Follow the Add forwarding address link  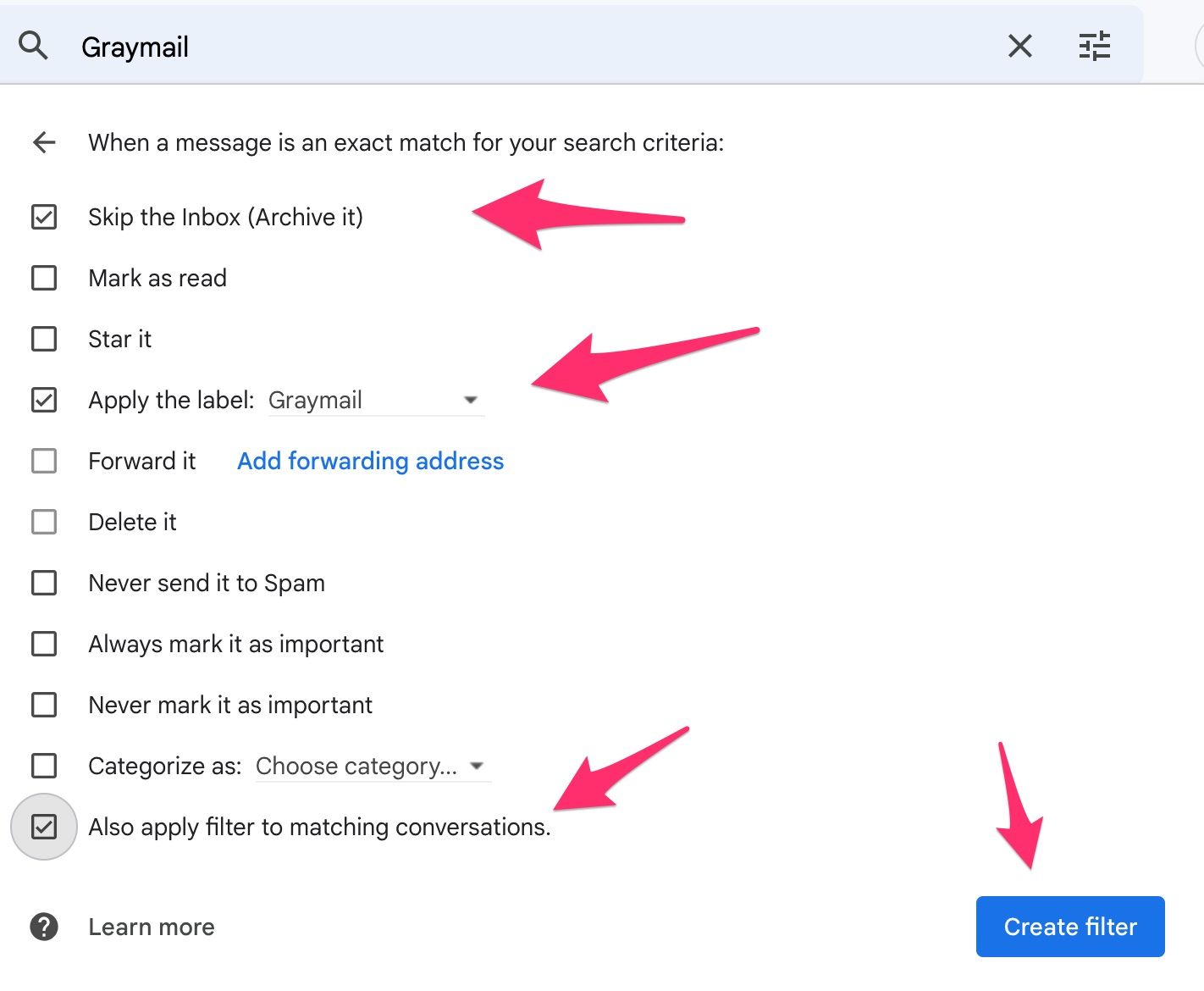(x=370, y=461)
